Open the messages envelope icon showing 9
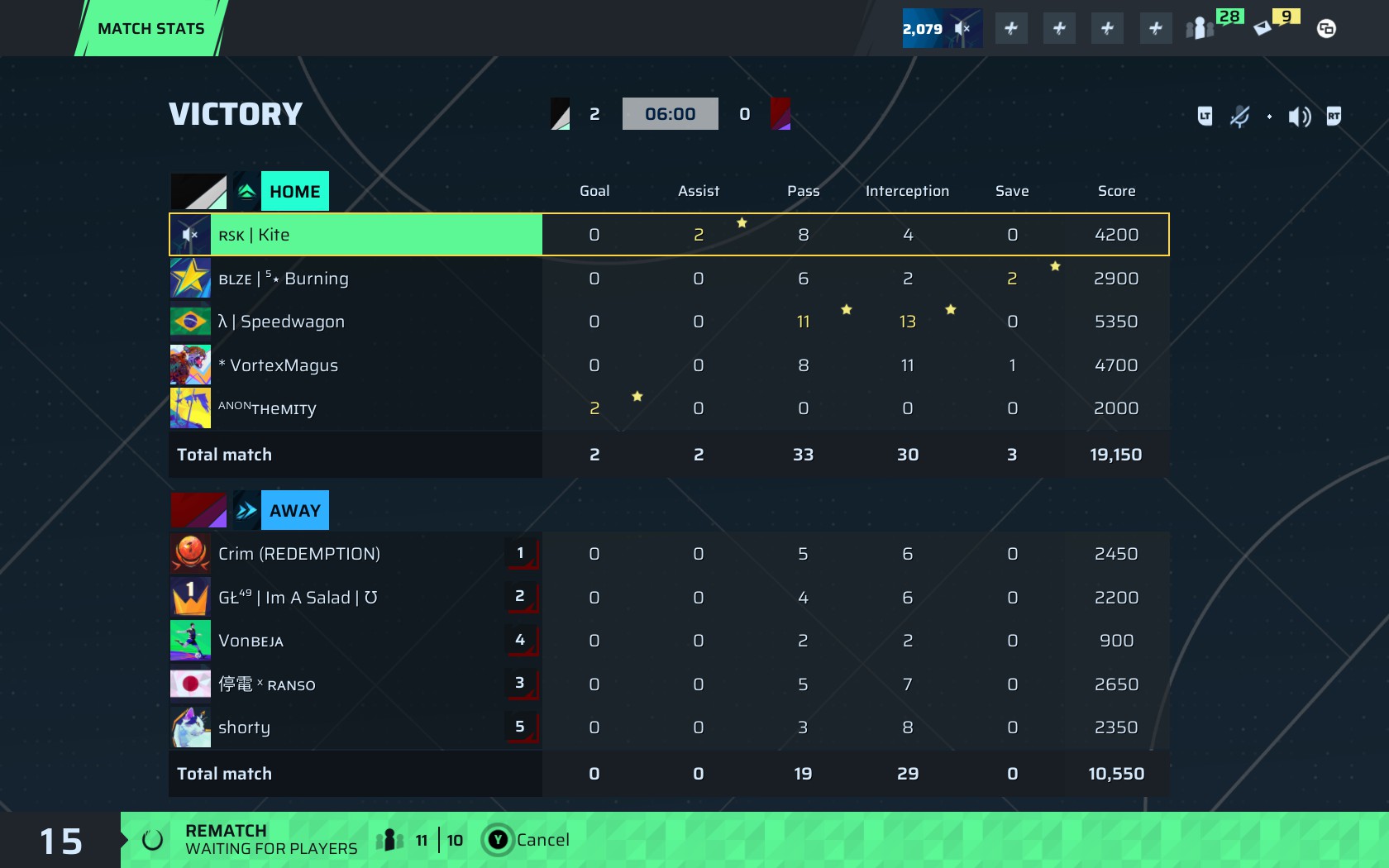1389x868 pixels. point(1276,23)
